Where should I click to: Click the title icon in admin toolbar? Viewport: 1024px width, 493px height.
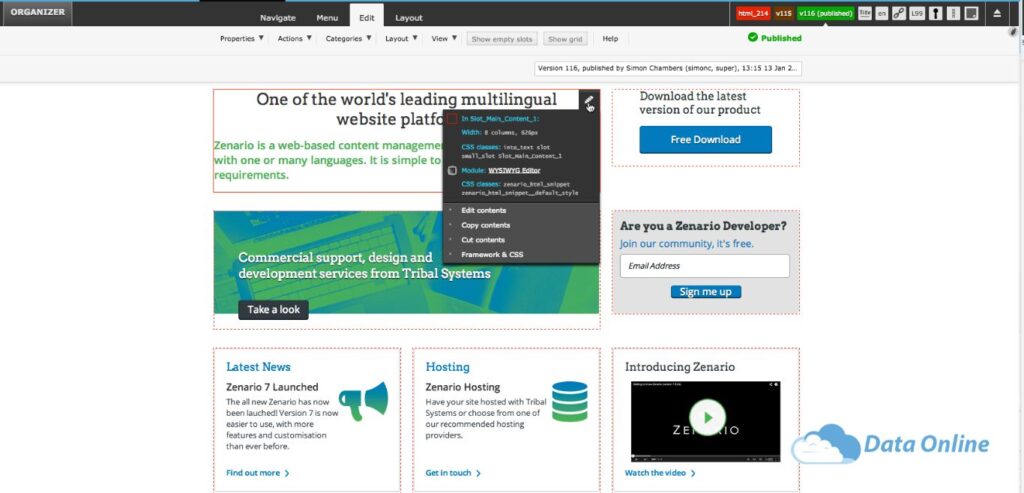pos(865,13)
